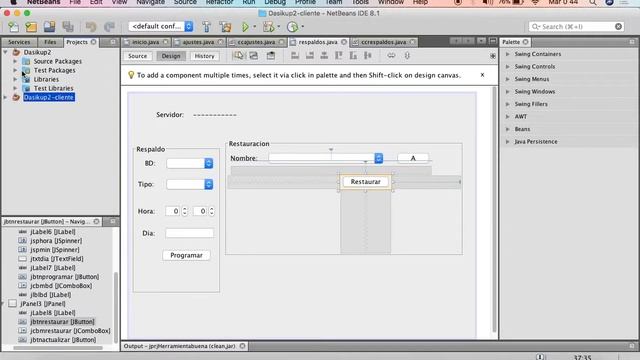Click the Search input field
Screen dimensions: 640x360
(576, 27)
